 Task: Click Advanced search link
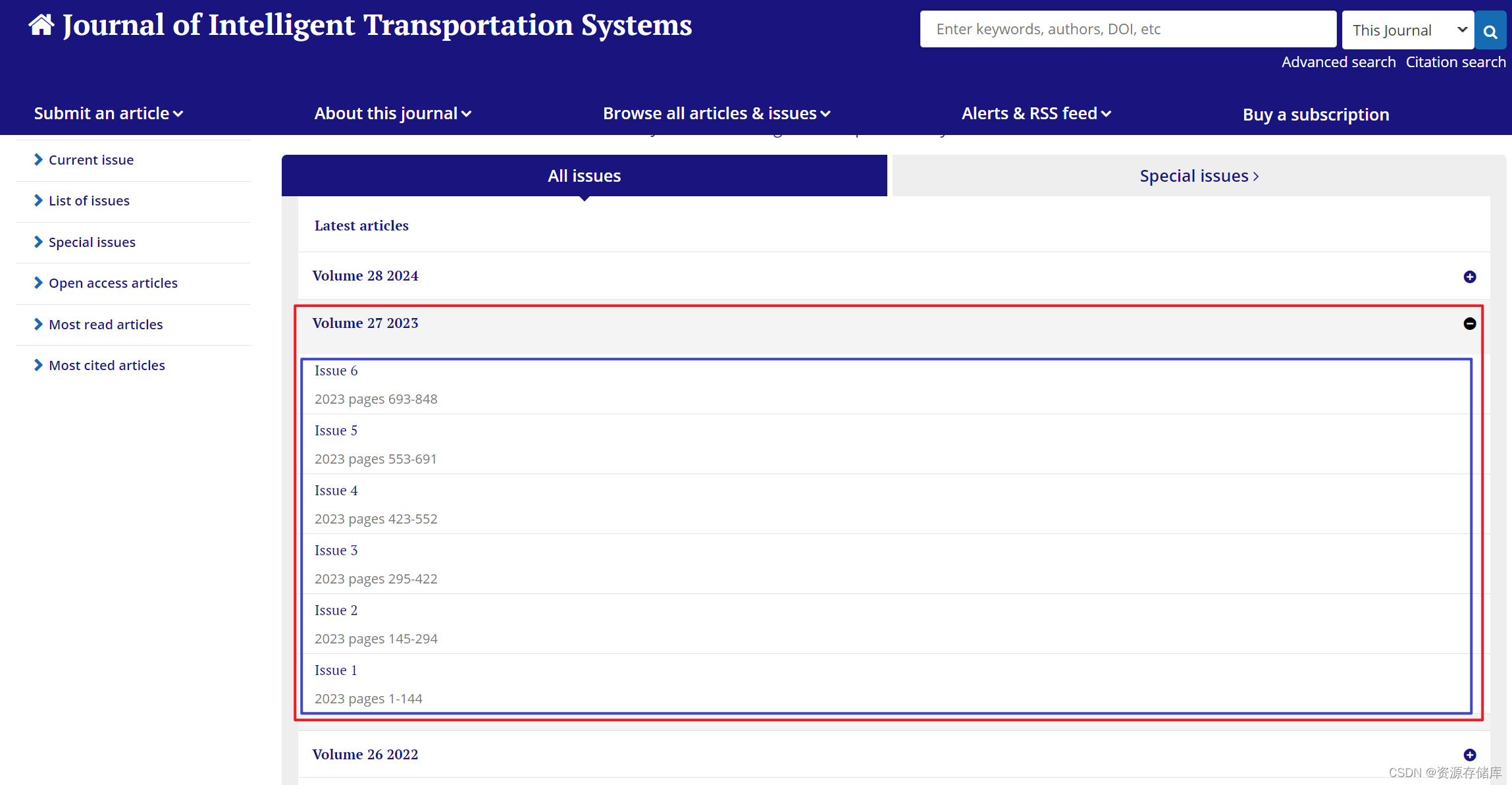tap(1338, 62)
